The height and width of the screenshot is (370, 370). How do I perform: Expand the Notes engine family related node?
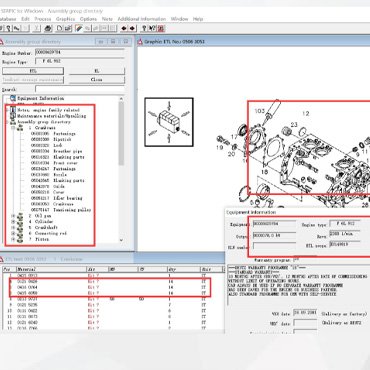(7, 110)
